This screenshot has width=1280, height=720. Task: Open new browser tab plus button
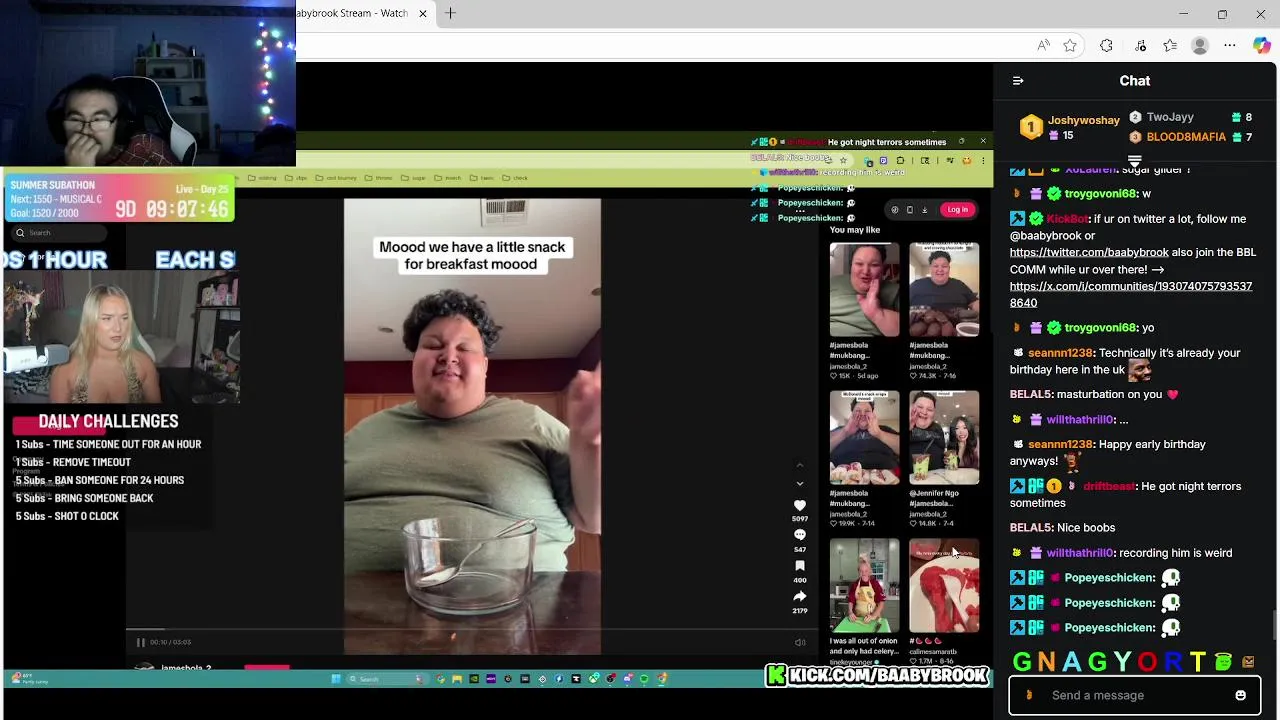(450, 13)
